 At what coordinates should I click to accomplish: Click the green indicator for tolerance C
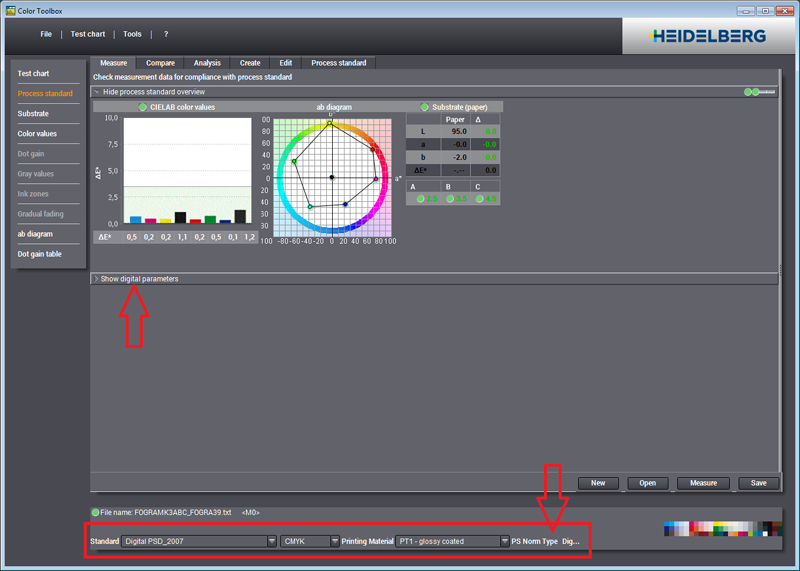(x=481, y=199)
